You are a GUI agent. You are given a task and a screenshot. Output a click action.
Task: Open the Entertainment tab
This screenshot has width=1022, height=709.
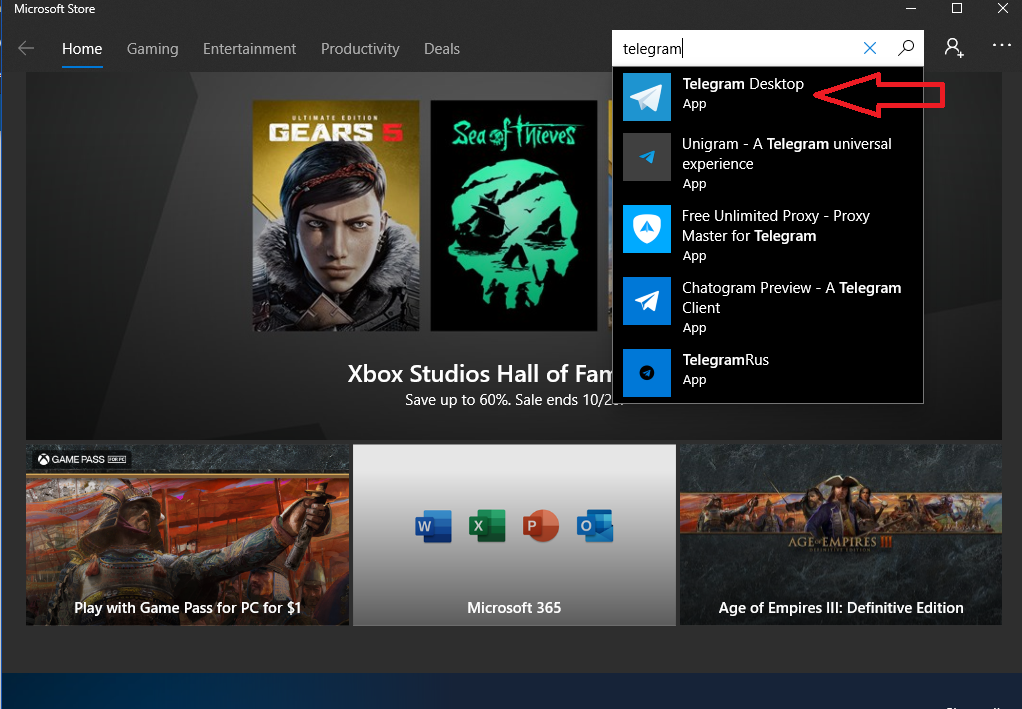(x=249, y=48)
